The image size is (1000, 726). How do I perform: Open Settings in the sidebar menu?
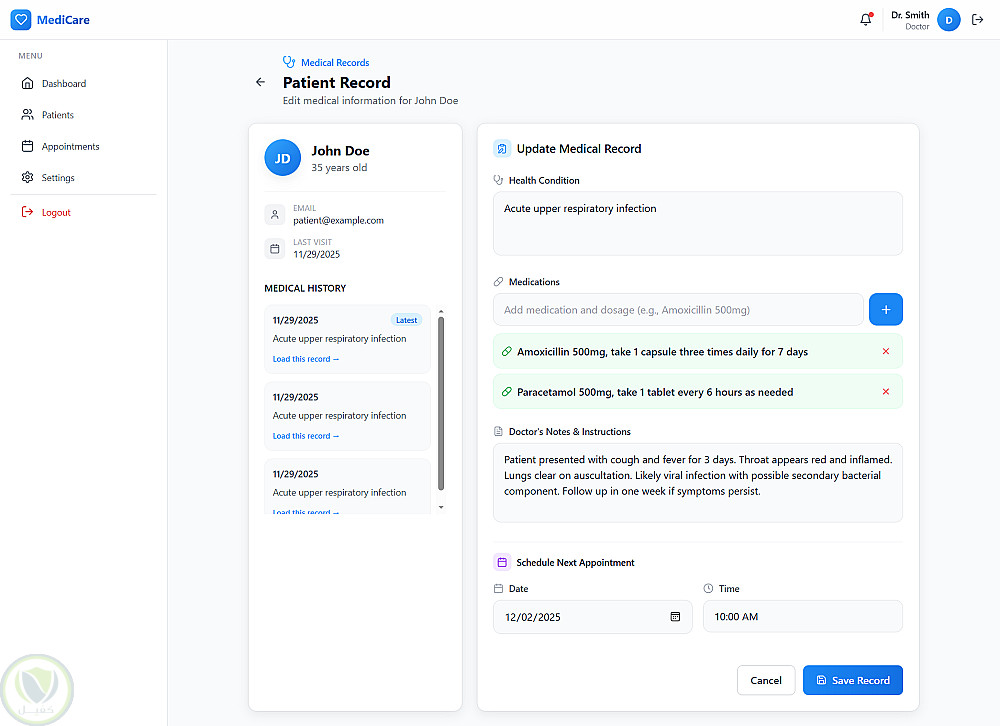(x=58, y=178)
